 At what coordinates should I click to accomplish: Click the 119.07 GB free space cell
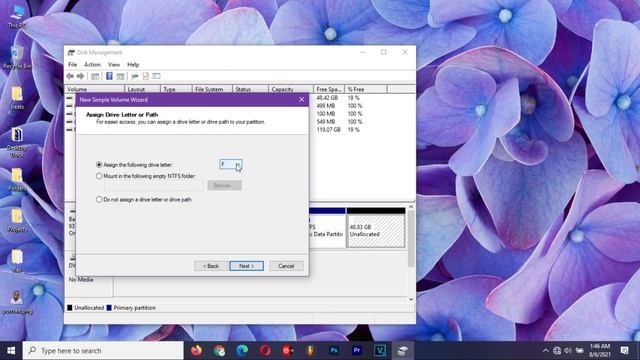coord(329,129)
